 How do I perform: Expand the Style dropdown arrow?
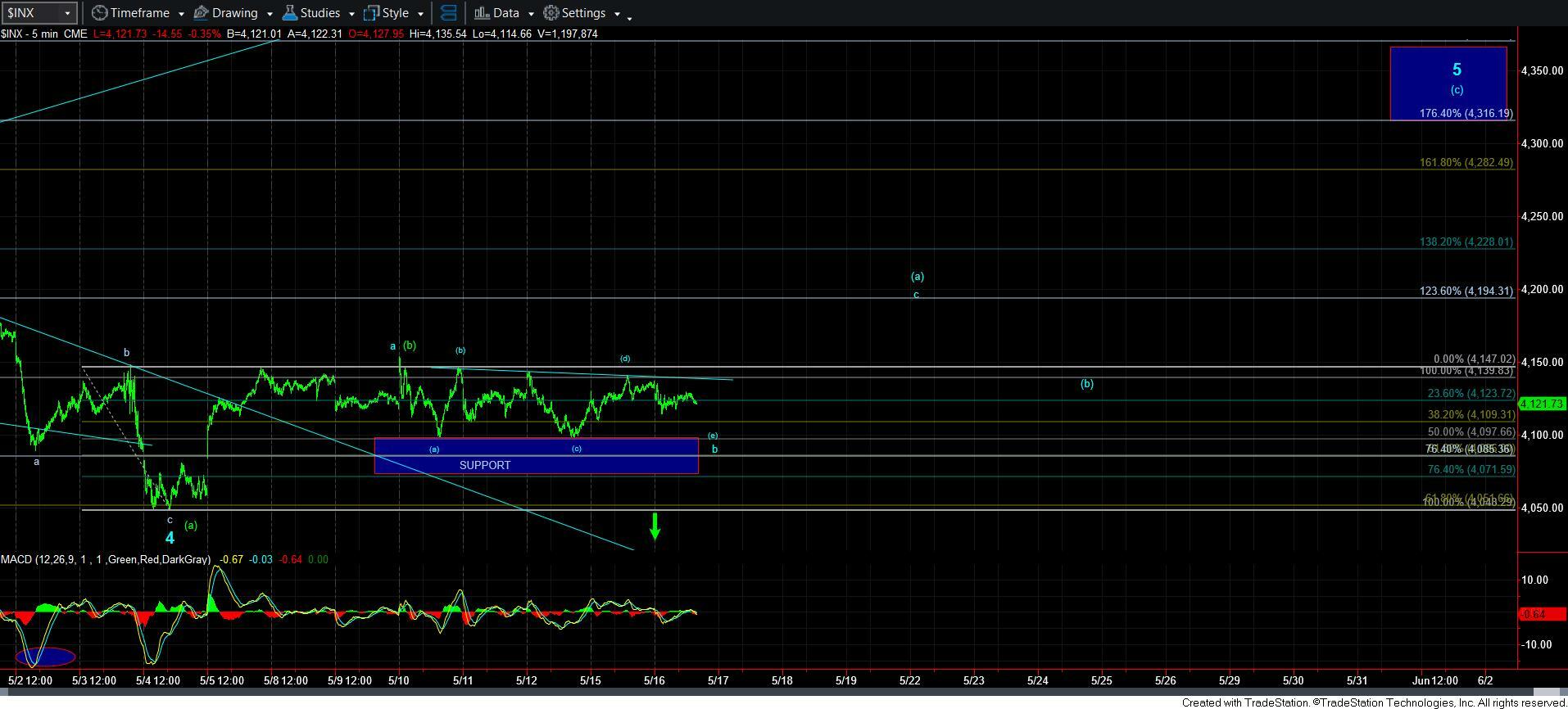[x=420, y=14]
